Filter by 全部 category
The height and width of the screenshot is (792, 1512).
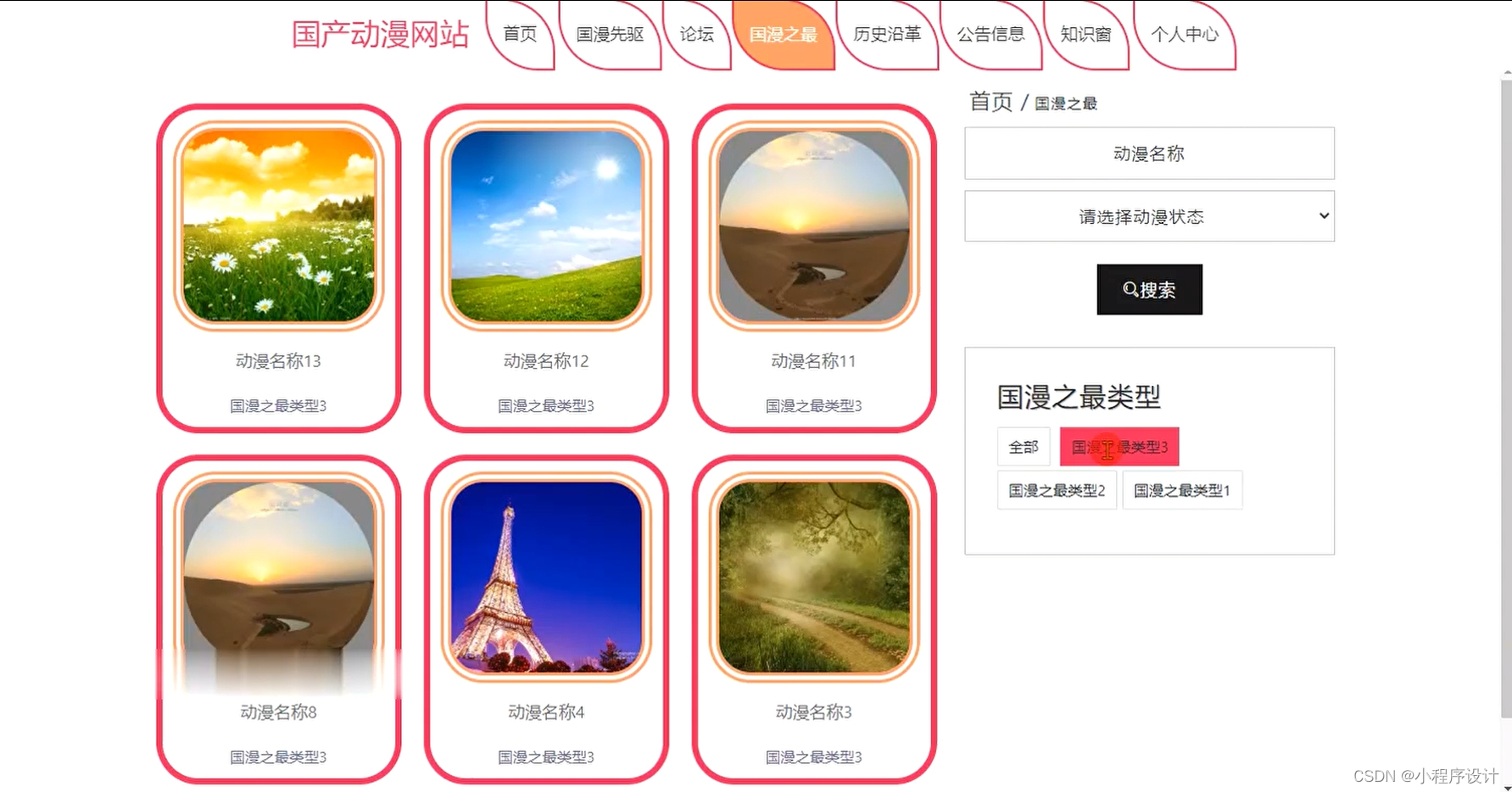click(1024, 447)
